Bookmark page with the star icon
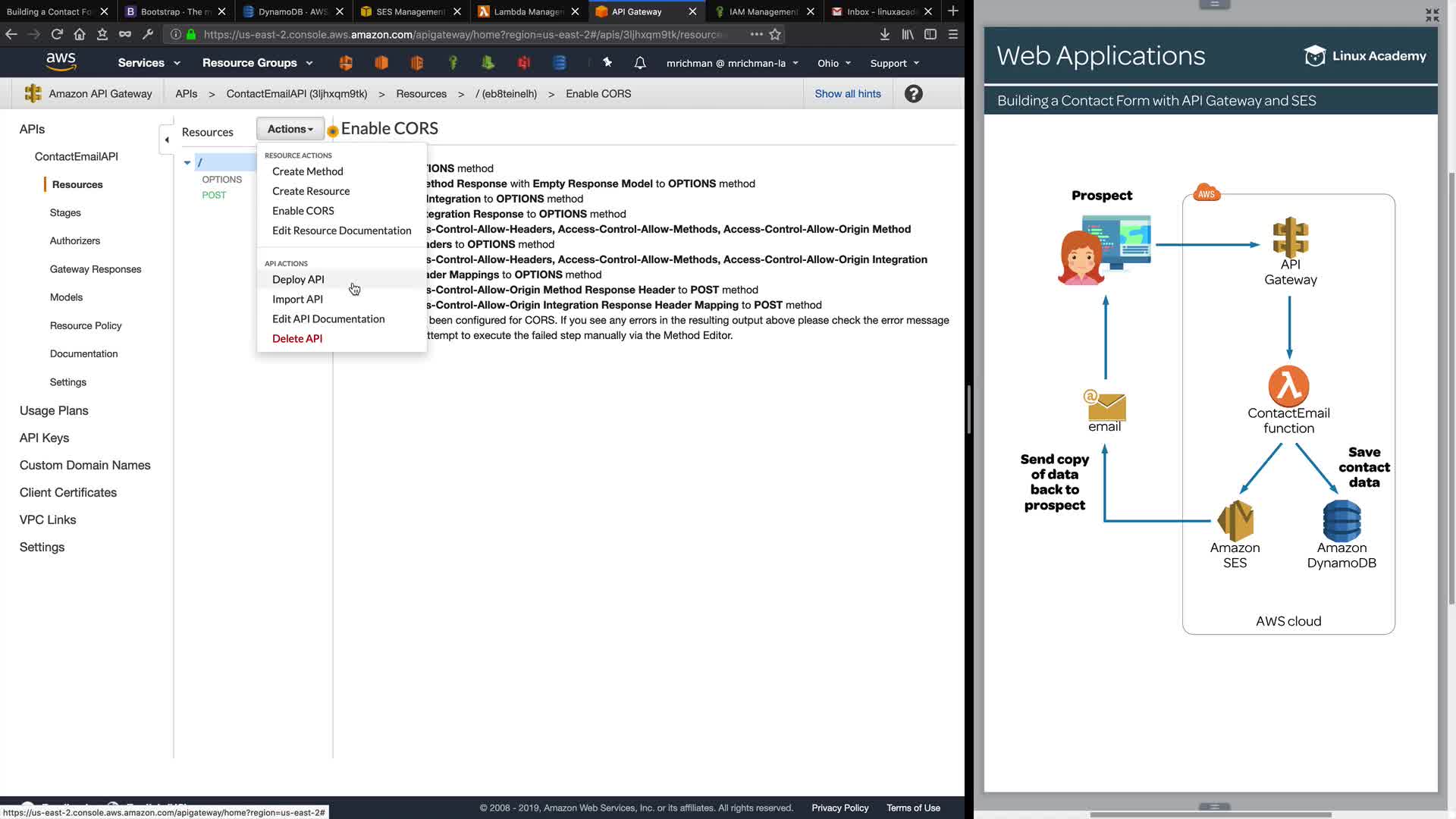The height and width of the screenshot is (819, 1456). [x=775, y=34]
